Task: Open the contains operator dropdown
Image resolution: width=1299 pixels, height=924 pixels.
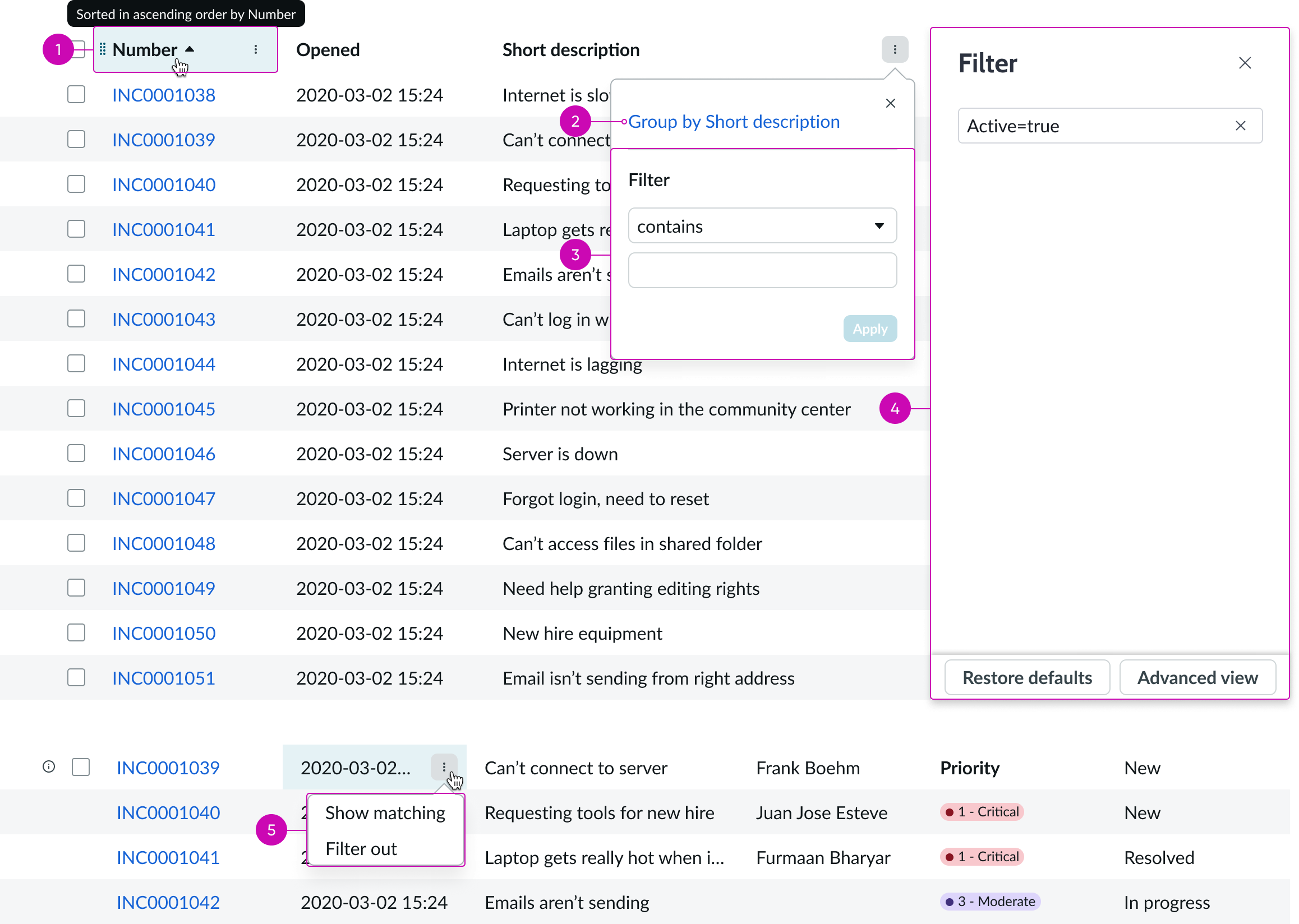Action: point(762,226)
